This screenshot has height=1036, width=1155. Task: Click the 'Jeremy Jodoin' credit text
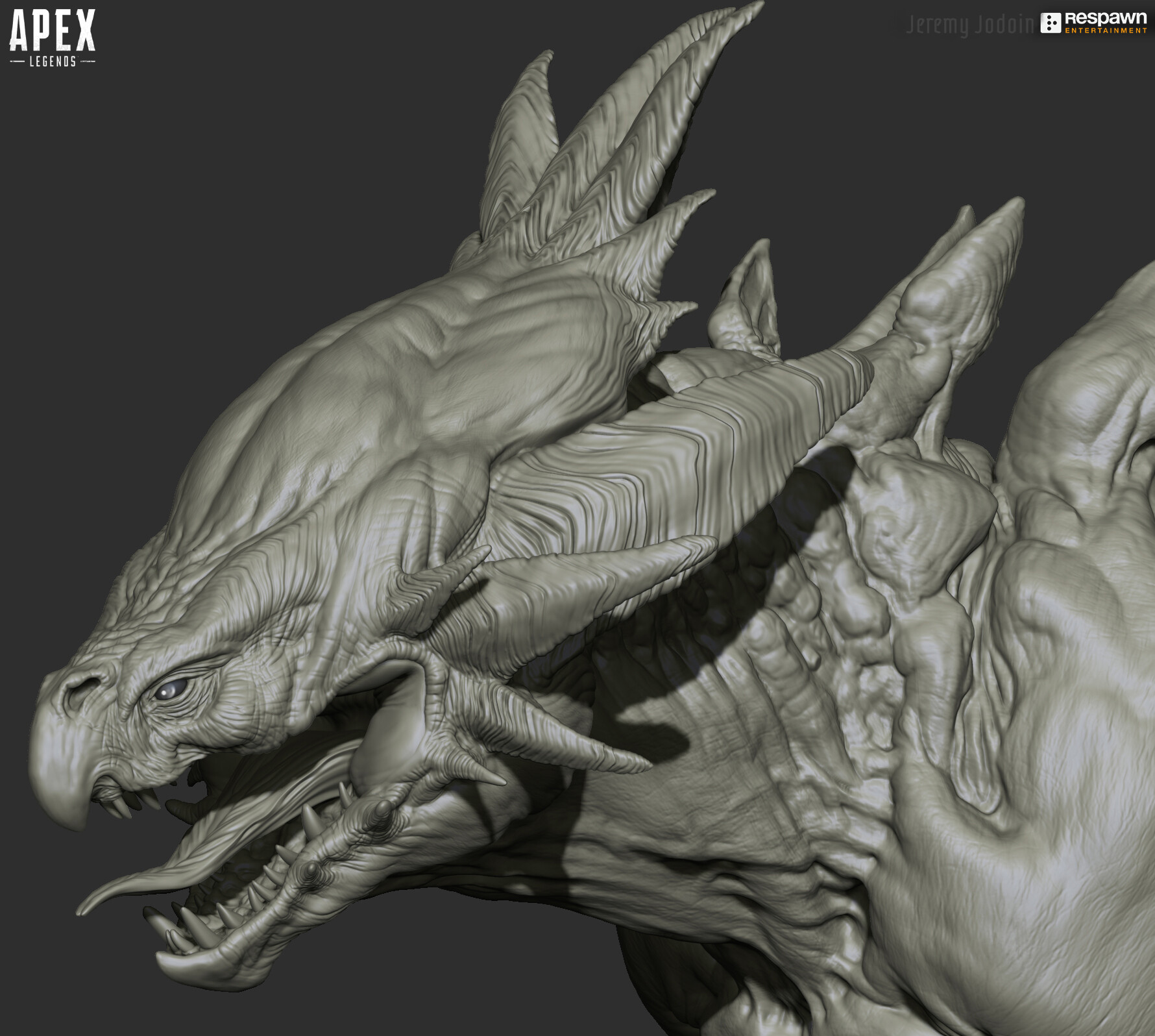click(969, 25)
